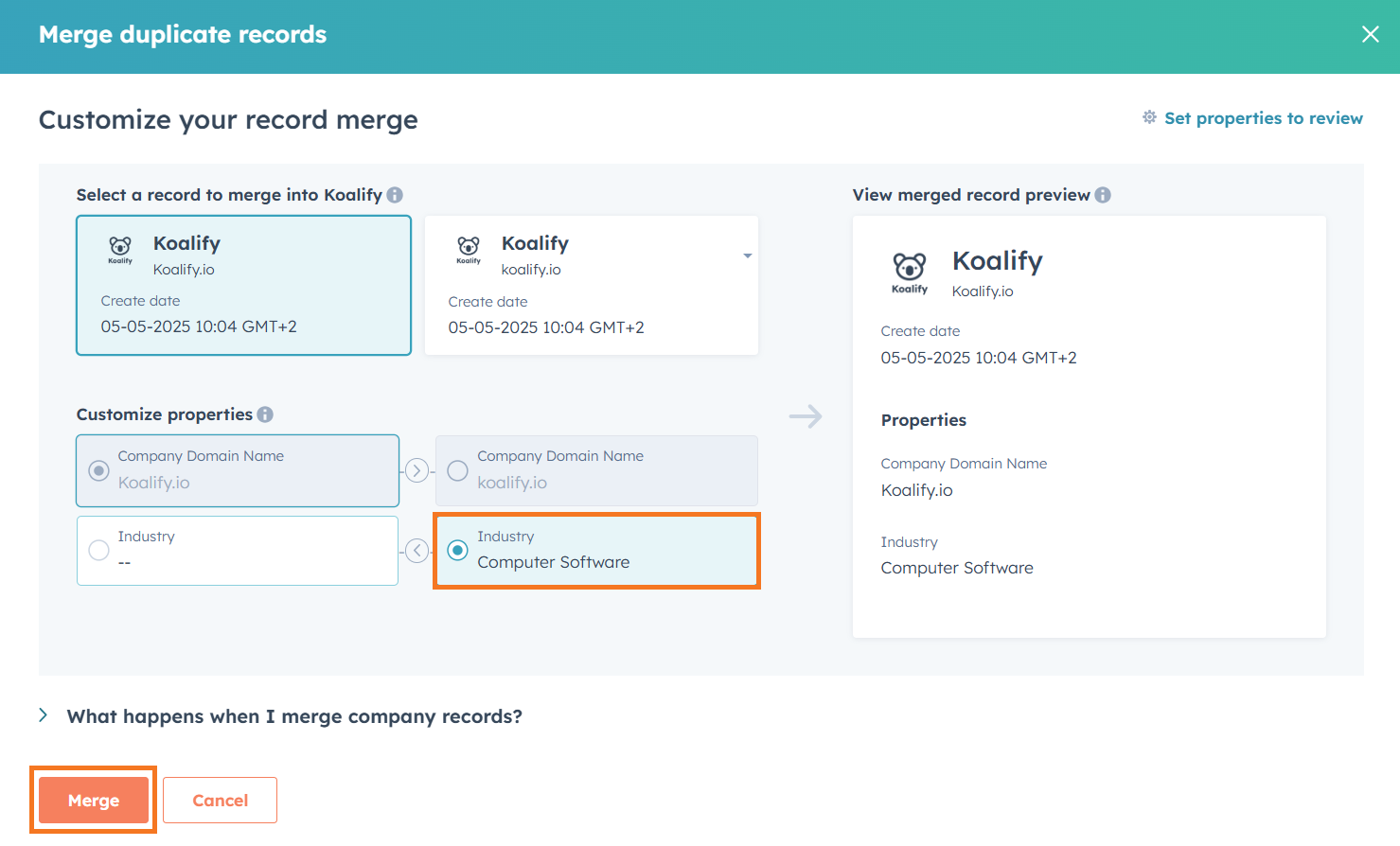Open the Set properties to review gear icon
Viewport: 1400px width, 846px height.
pos(1148,117)
